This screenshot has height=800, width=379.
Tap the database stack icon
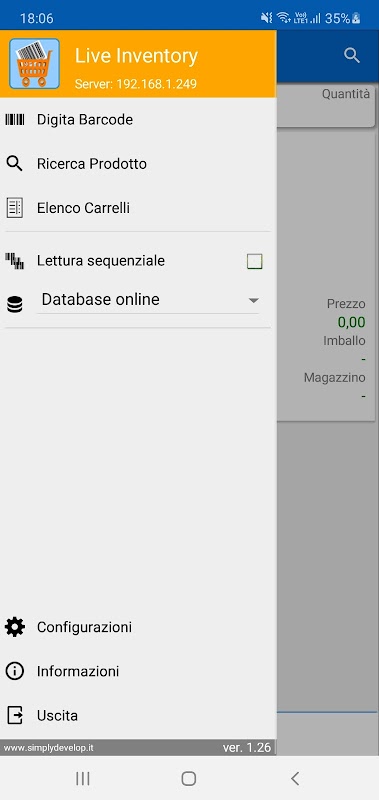(x=14, y=305)
